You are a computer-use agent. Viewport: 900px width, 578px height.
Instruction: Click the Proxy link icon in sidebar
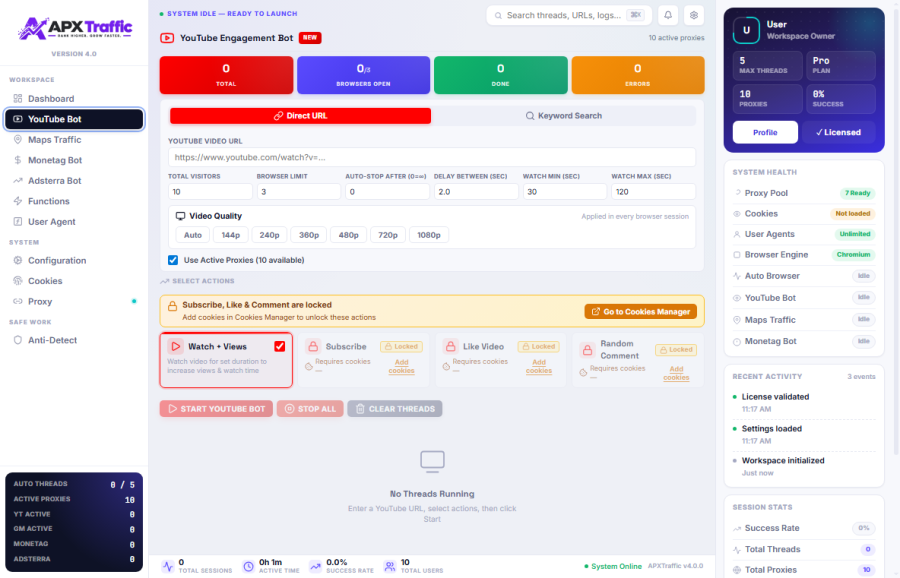pyautogui.click(x=18, y=301)
